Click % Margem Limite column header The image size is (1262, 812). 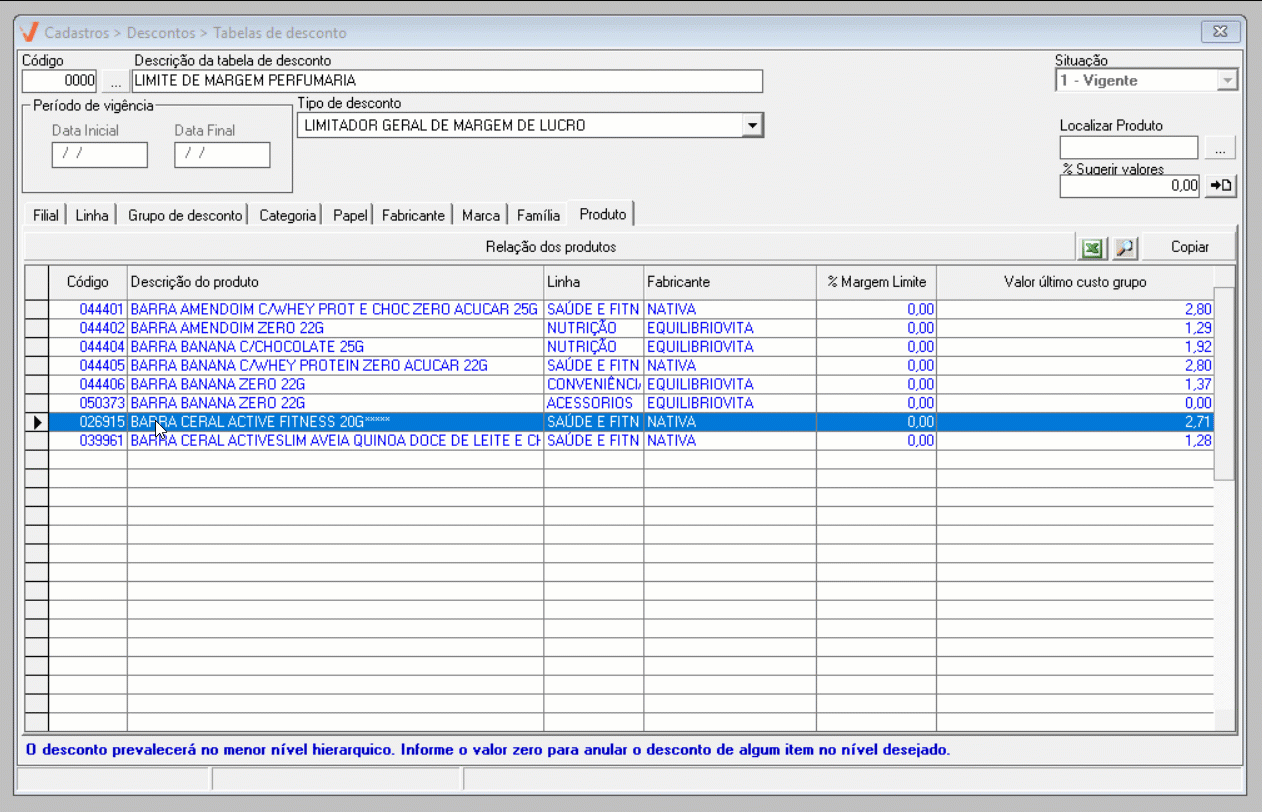[x=876, y=282]
